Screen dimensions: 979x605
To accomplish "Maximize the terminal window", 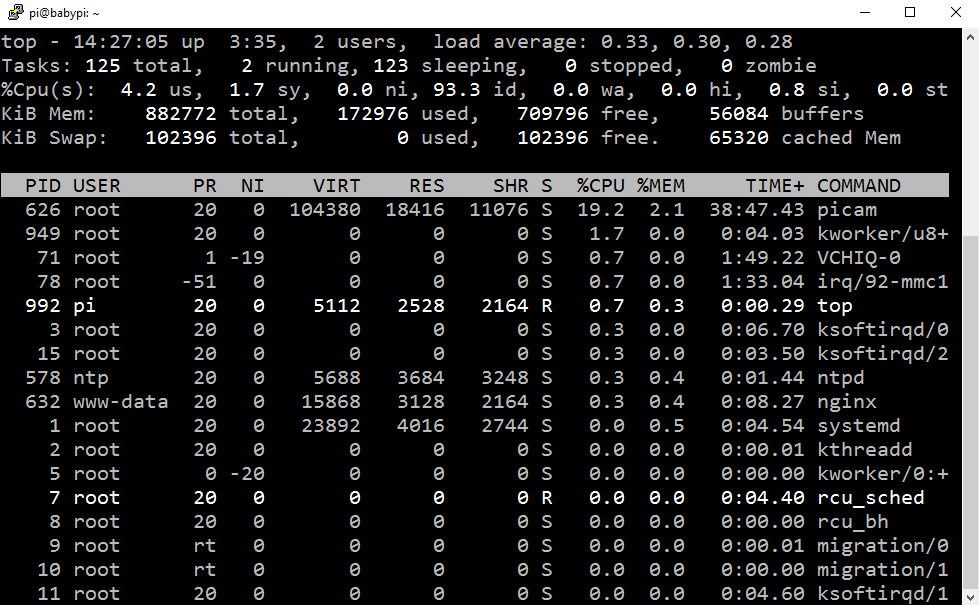I will click(x=910, y=13).
